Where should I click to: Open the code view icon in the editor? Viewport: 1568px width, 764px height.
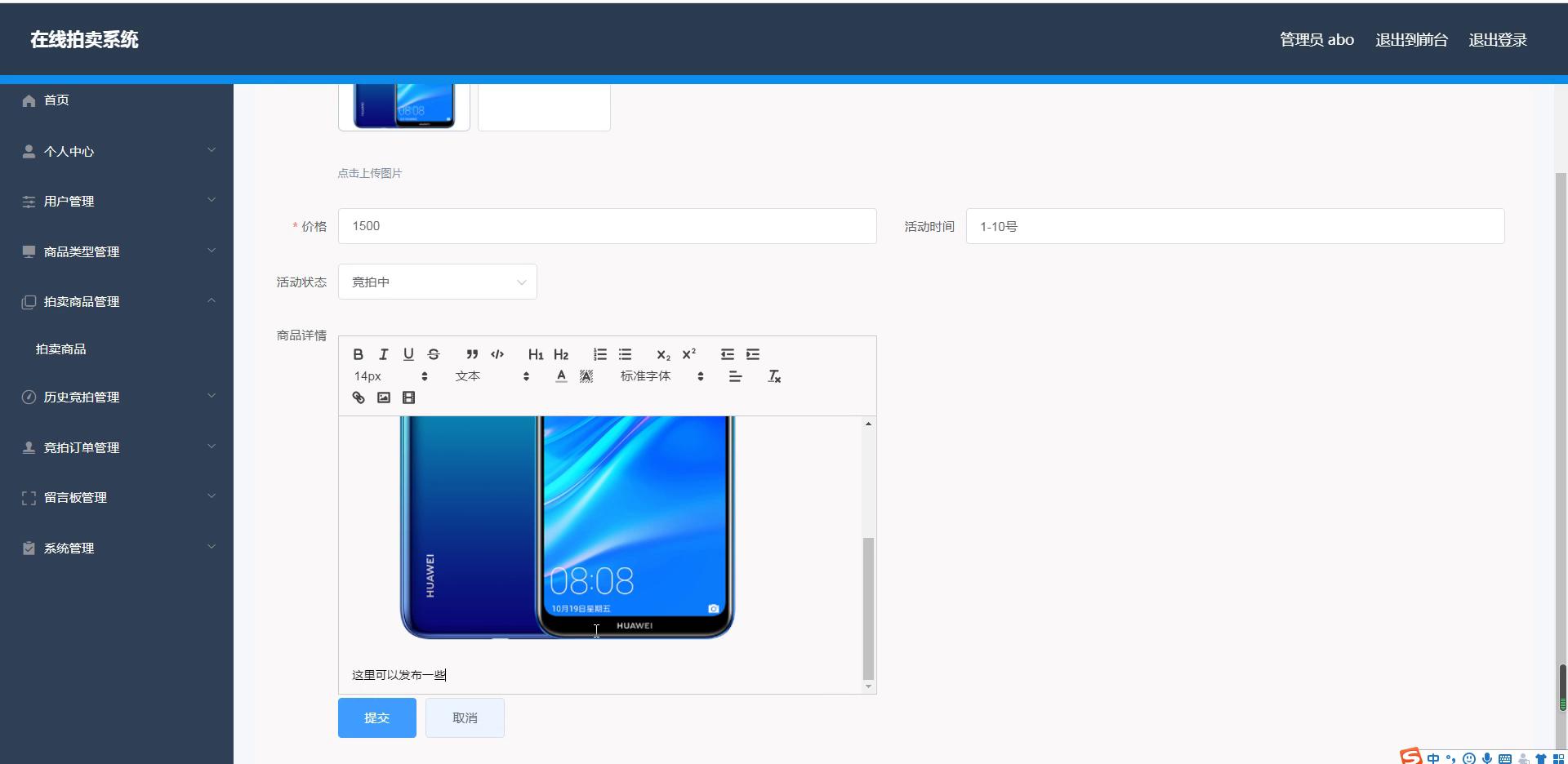pos(497,354)
